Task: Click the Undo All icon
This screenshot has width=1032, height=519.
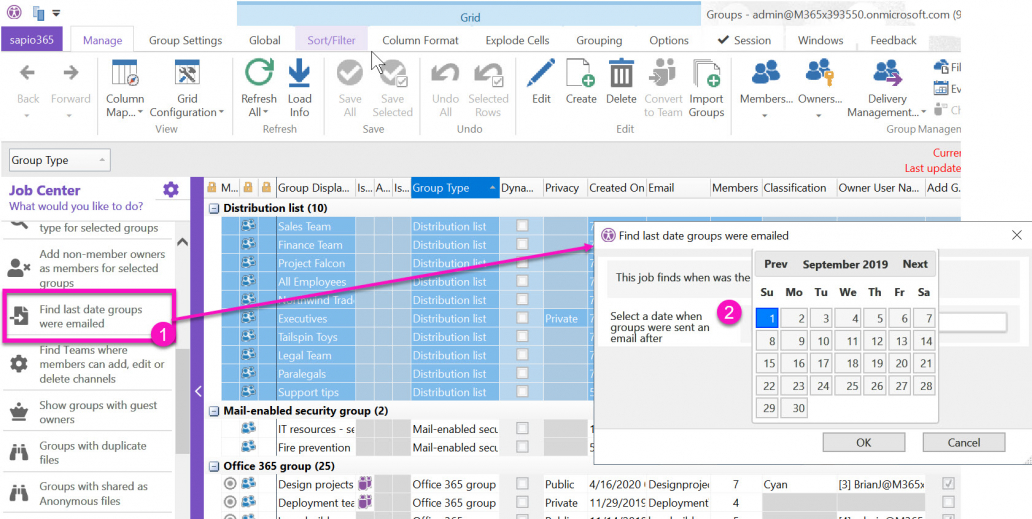Action: pyautogui.click(x=446, y=72)
